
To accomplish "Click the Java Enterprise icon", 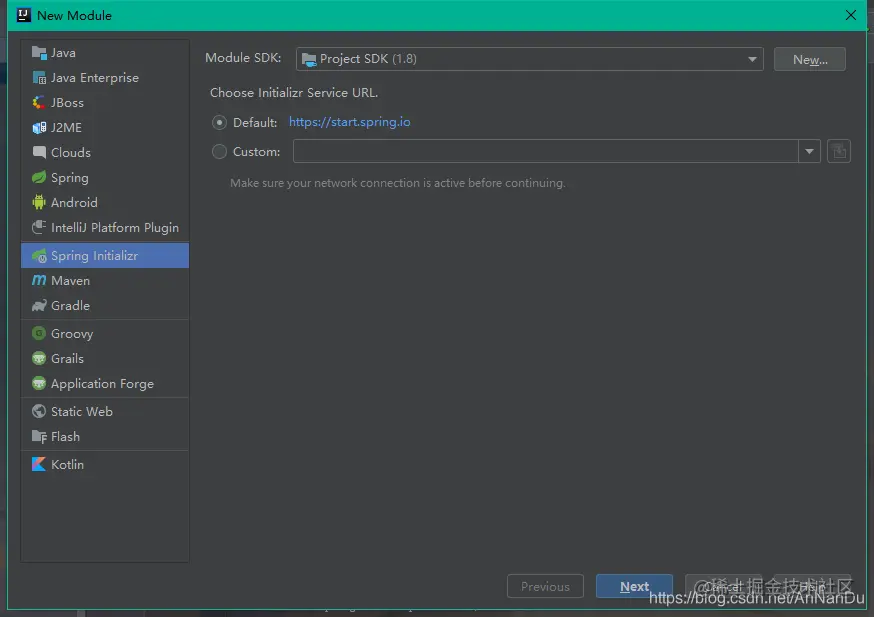I will [39, 78].
